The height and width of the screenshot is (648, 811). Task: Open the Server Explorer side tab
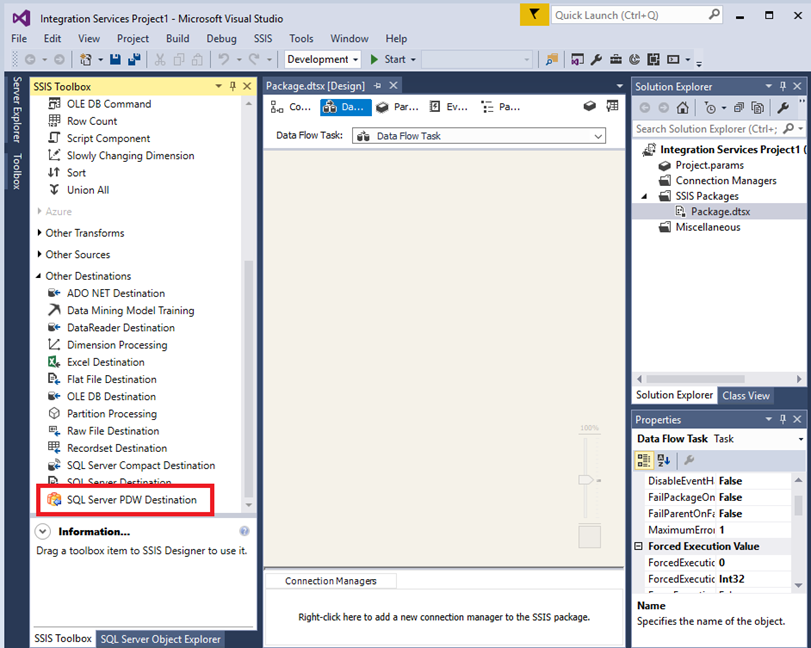[17, 110]
